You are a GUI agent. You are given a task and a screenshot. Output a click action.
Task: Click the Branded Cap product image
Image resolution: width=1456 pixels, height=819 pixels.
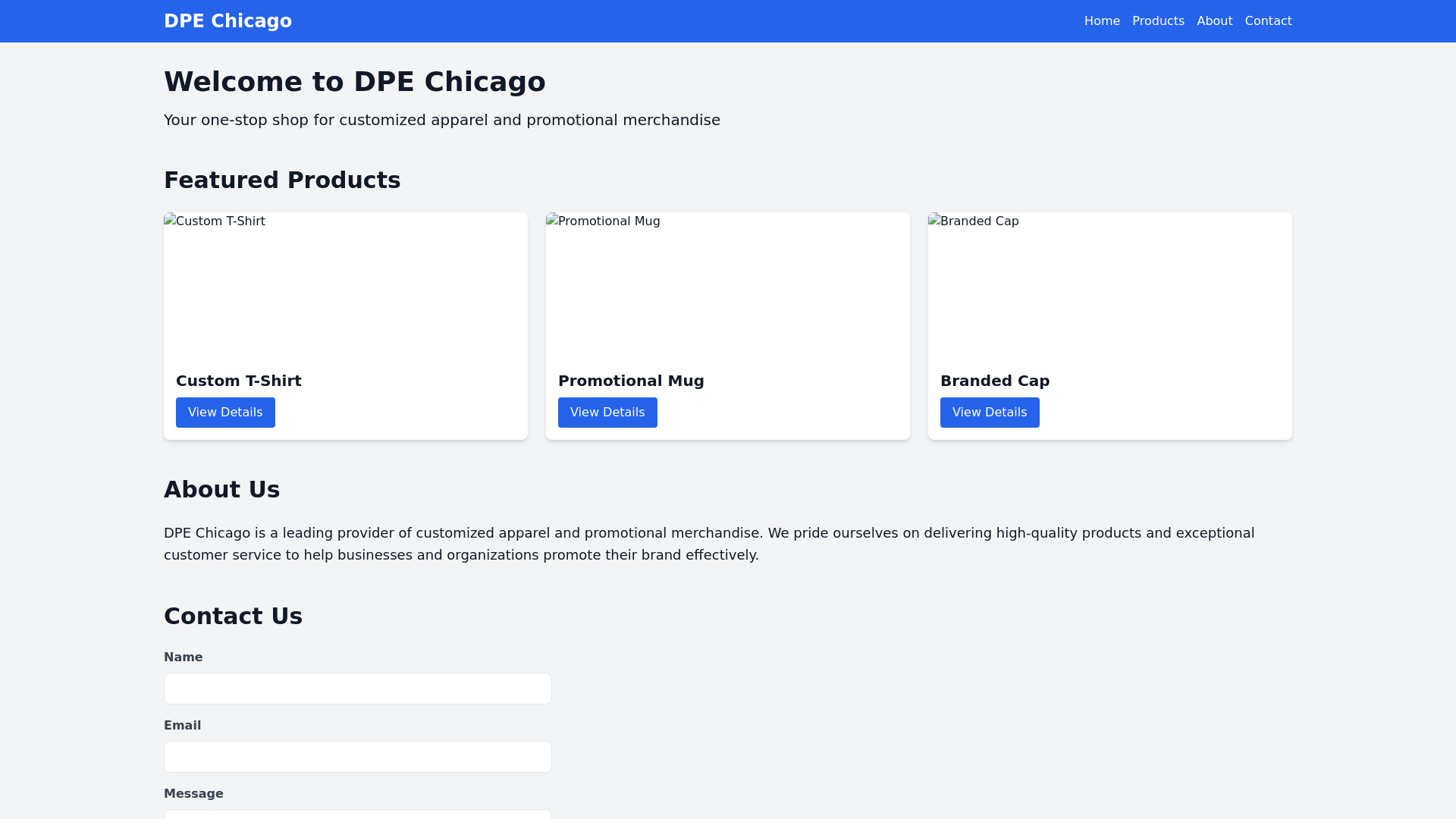(1110, 285)
